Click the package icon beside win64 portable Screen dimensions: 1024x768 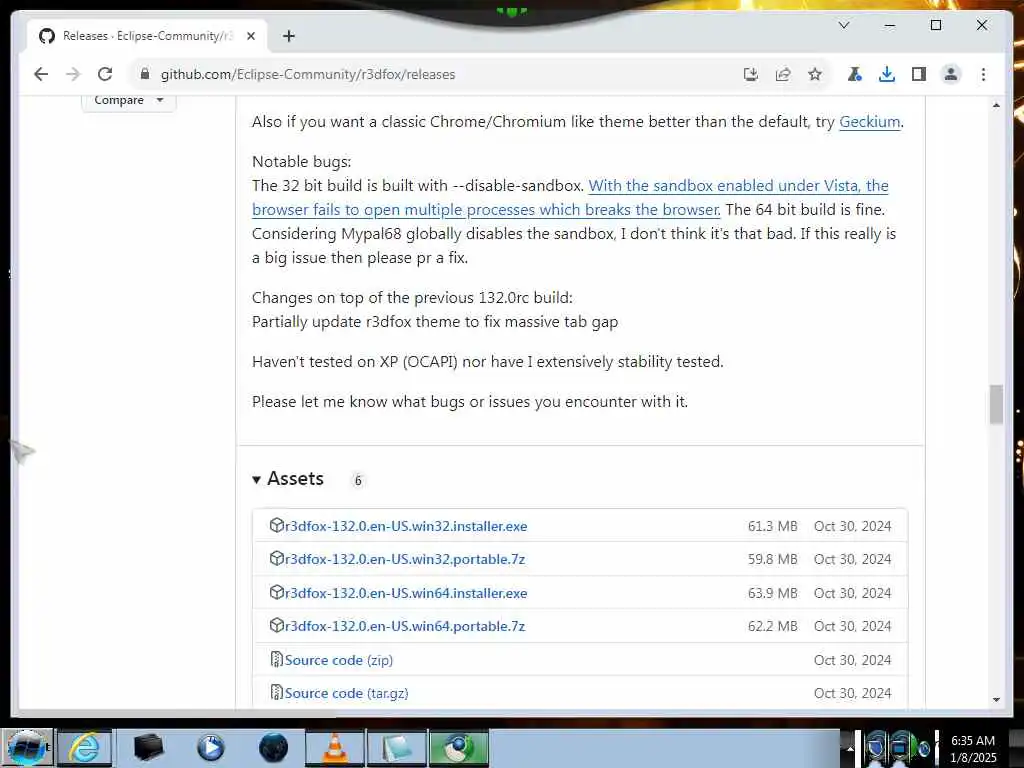tap(276, 625)
